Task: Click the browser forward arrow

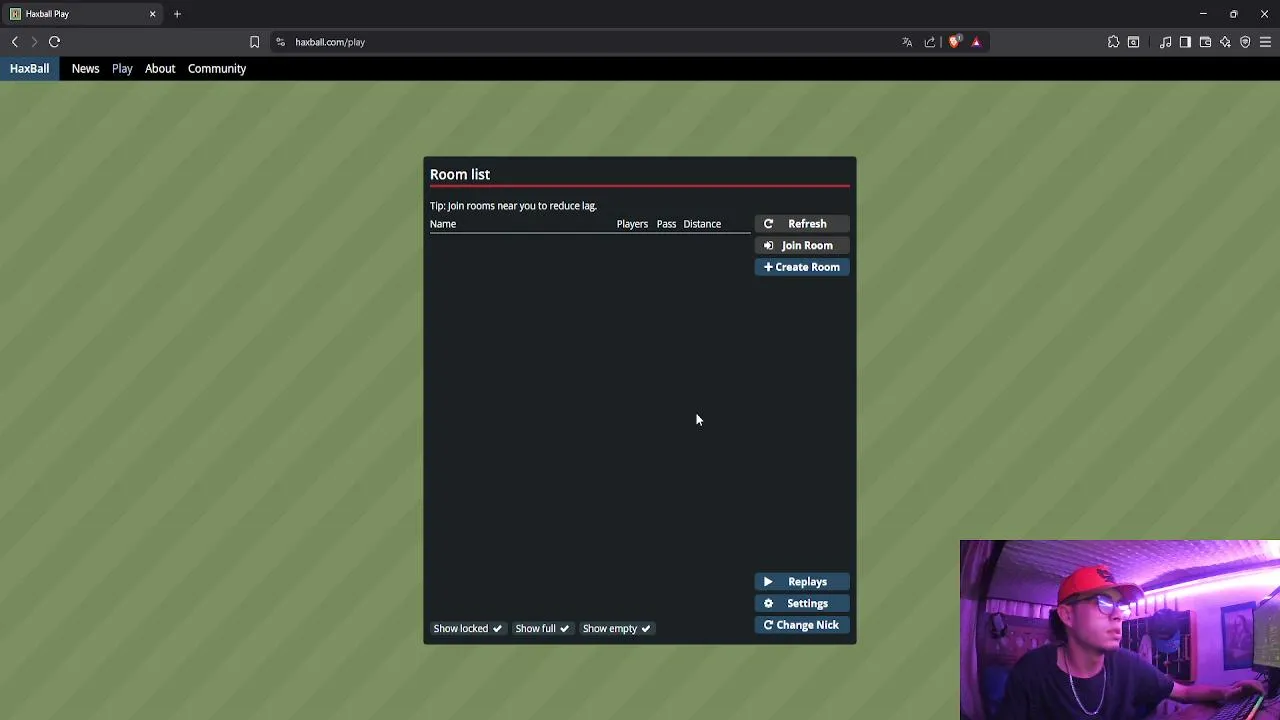Action: [x=34, y=42]
